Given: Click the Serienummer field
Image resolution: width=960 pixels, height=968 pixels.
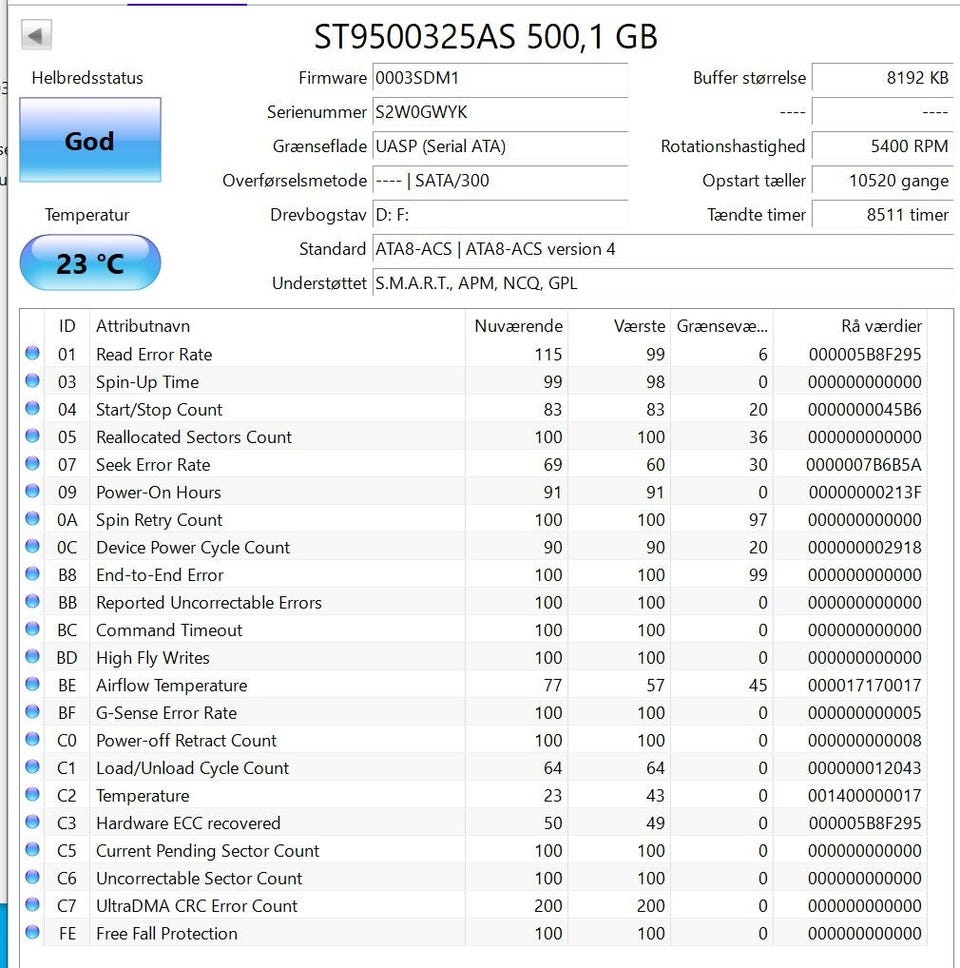Looking at the screenshot, I should (x=500, y=112).
